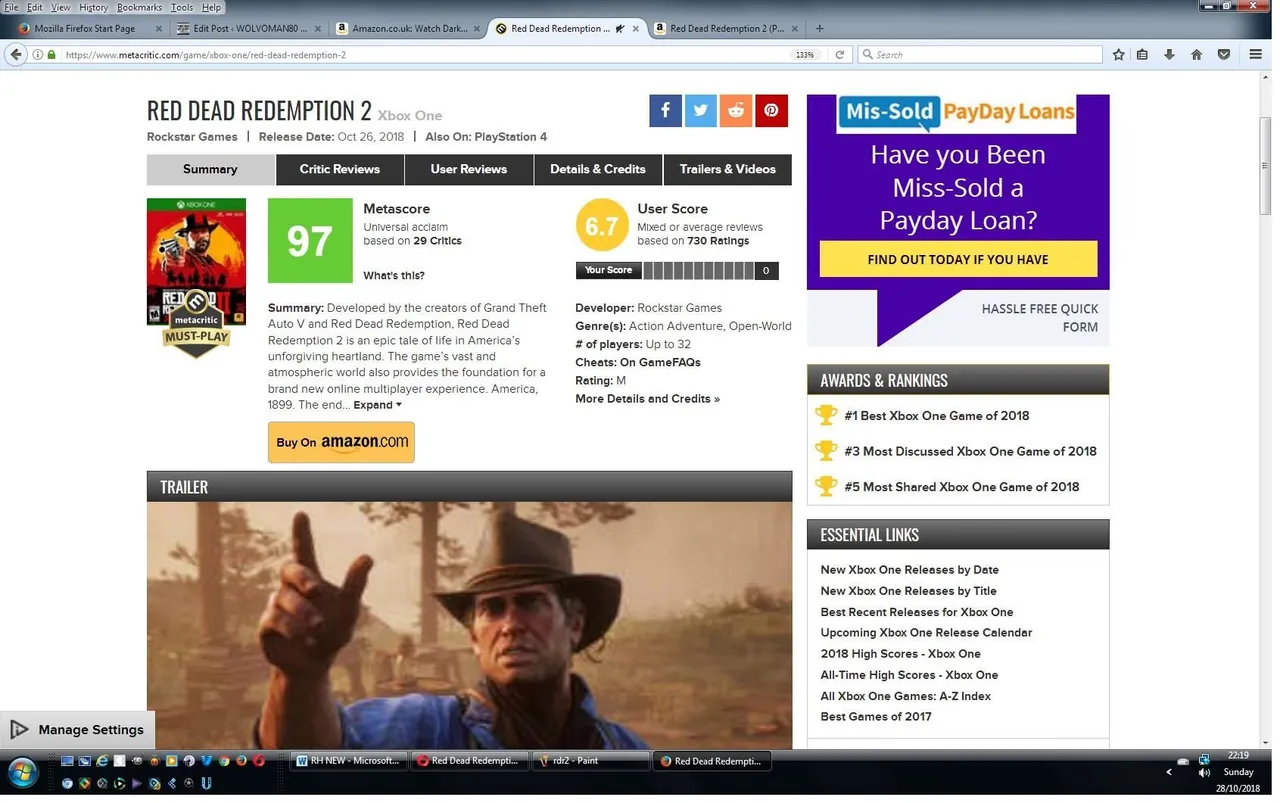Switch to the User Reviews tab
This screenshot has height=803, width=1280.
pos(469,169)
